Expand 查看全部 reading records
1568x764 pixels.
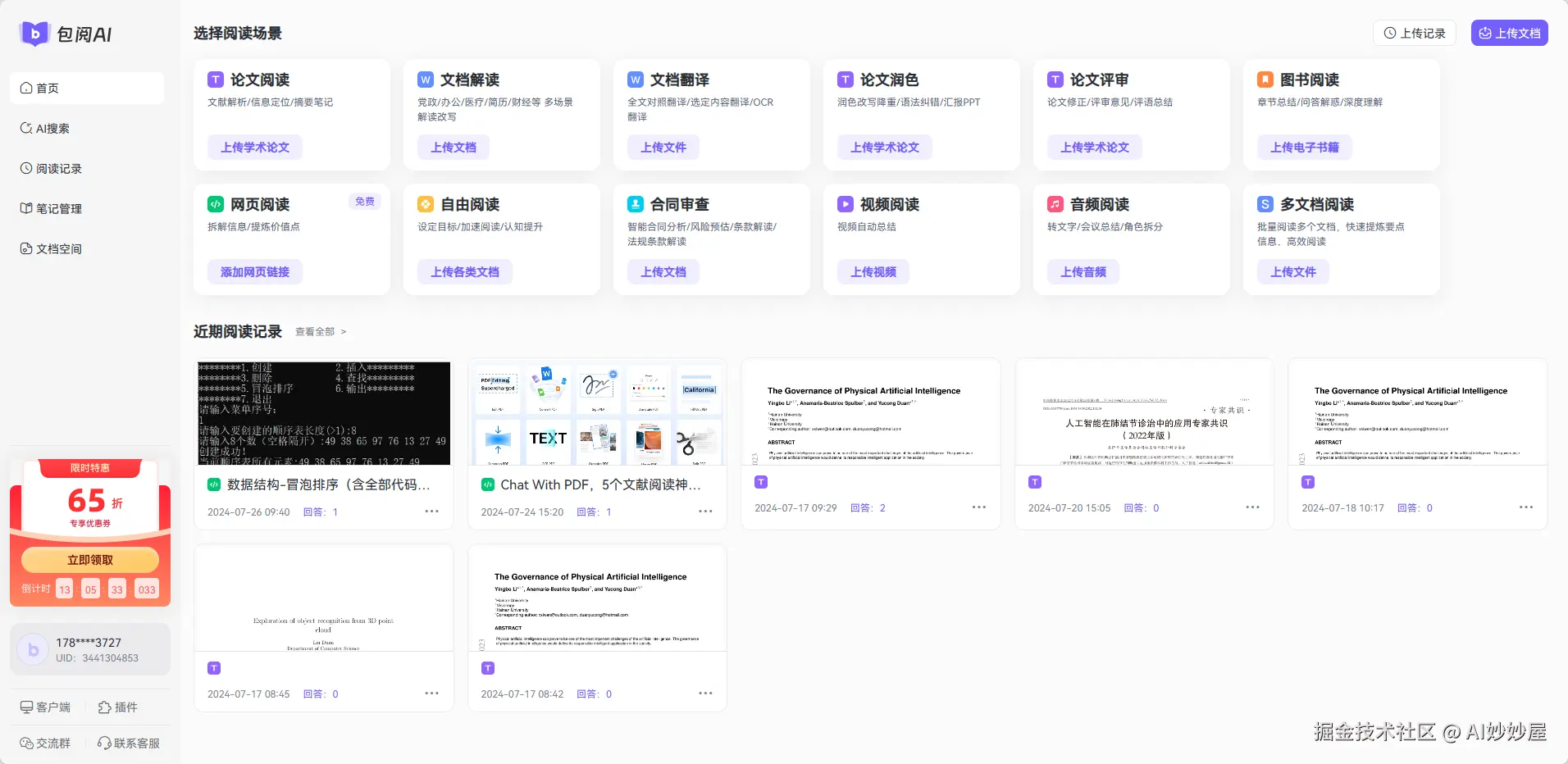pos(321,332)
